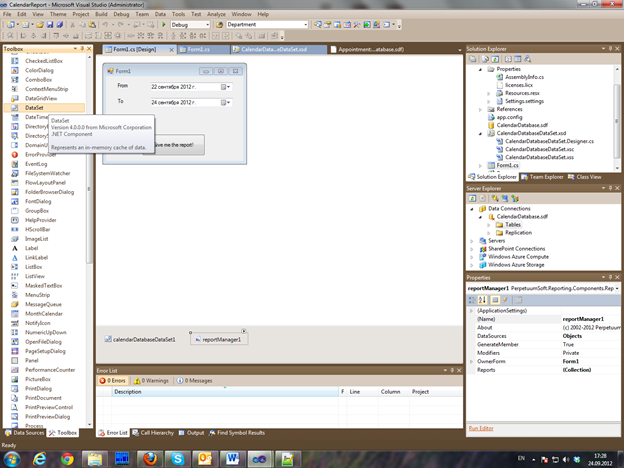The width and height of the screenshot is (624, 468).
Task: Toggle the 0 Errors filter
Action: 113,380
